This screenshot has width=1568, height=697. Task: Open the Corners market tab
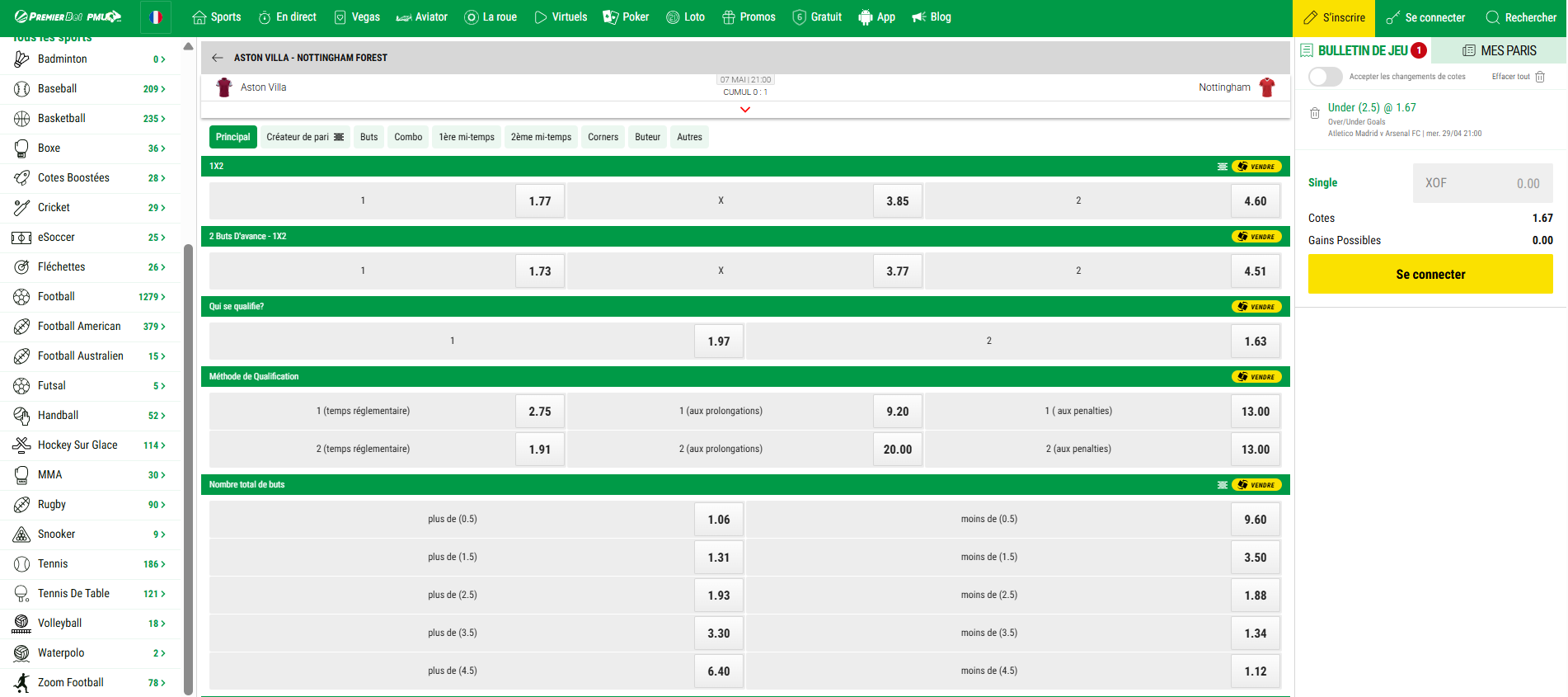click(603, 137)
